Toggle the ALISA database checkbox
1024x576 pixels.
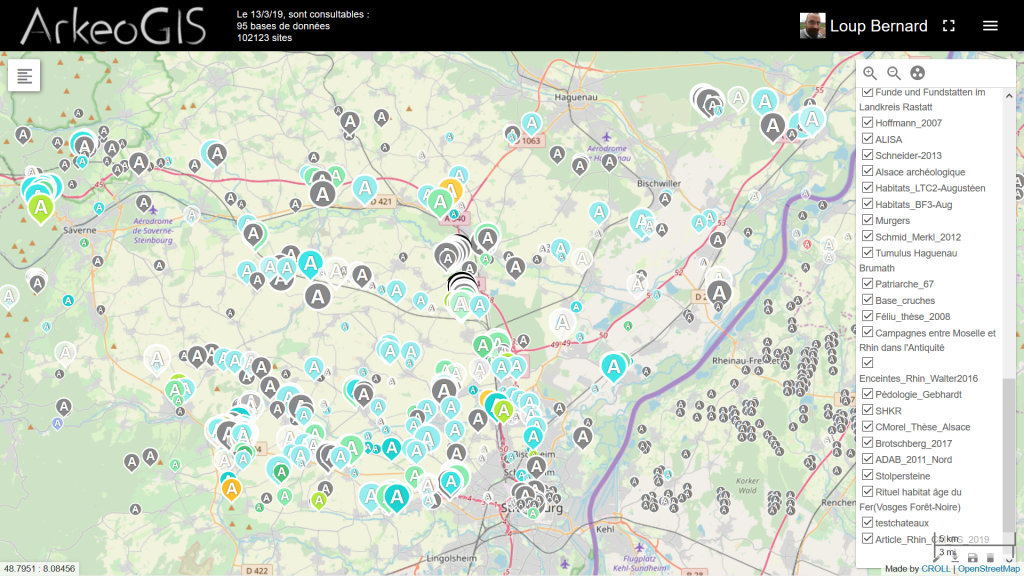pos(867,138)
